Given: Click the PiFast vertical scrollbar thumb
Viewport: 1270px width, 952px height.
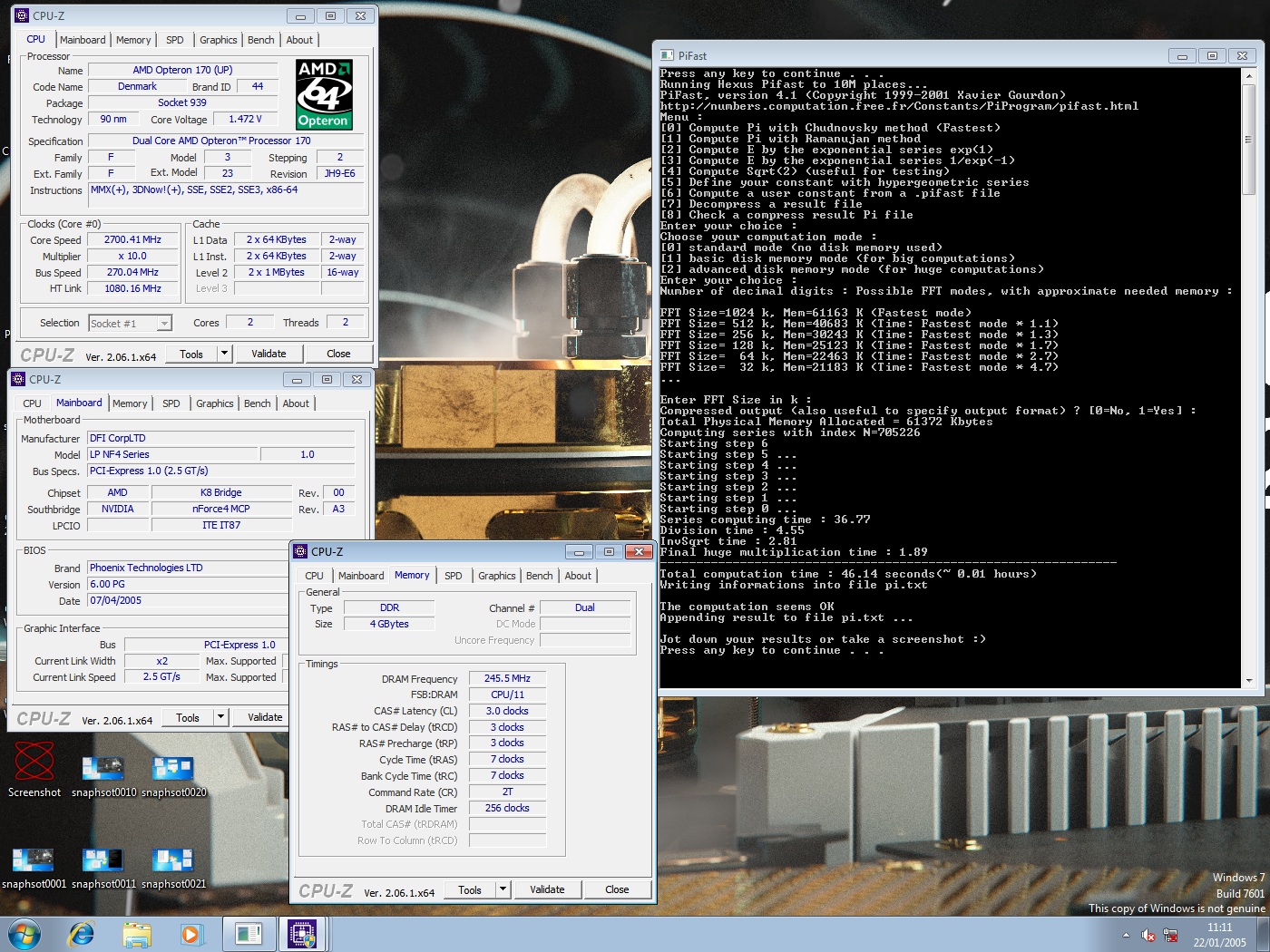Looking at the screenshot, I should pyautogui.click(x=1248, y=138).
